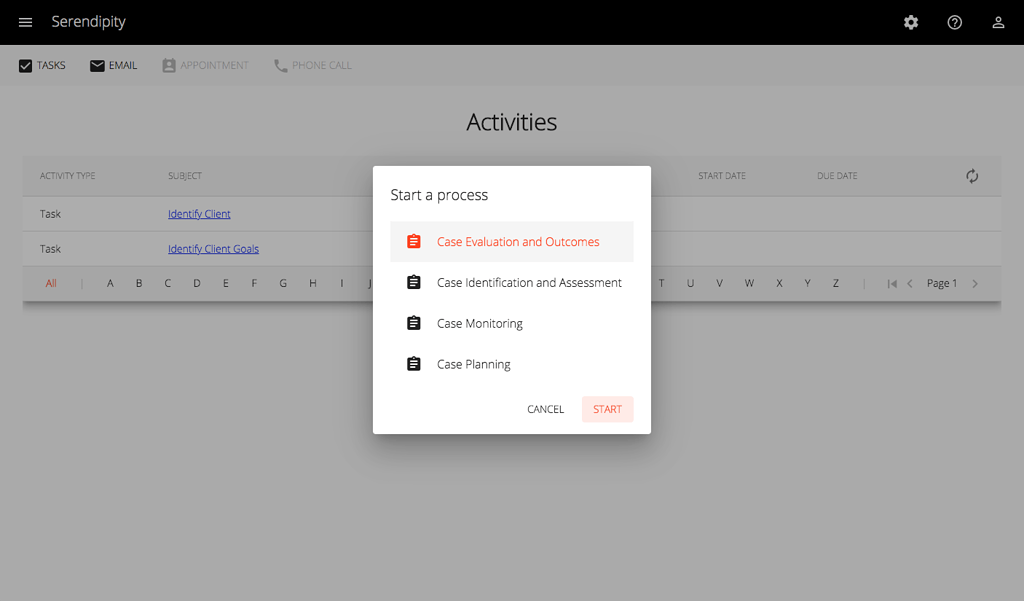Switch to the Email activity tab

click(x=113, y=64)
